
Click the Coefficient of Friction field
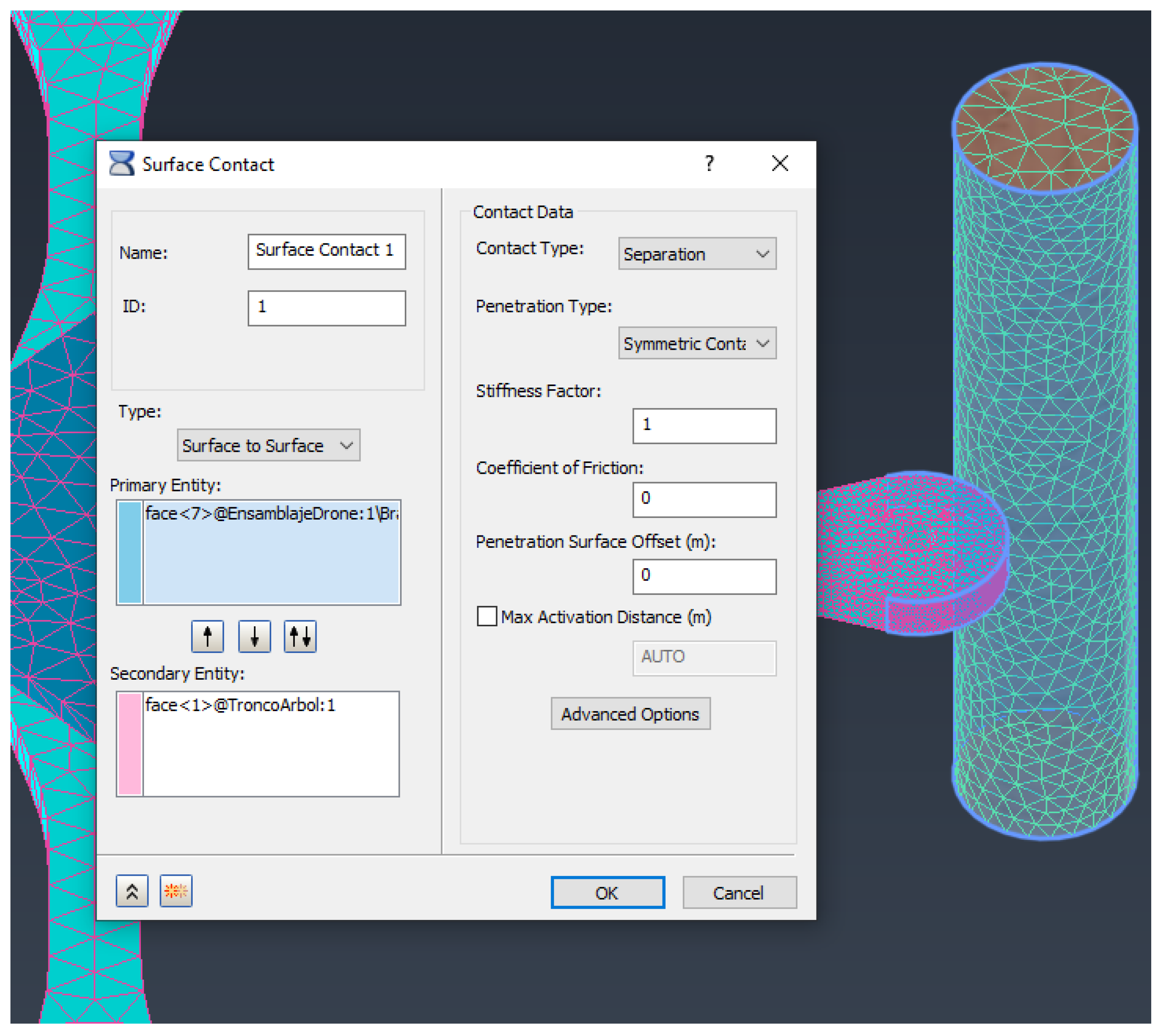(704, 500)
